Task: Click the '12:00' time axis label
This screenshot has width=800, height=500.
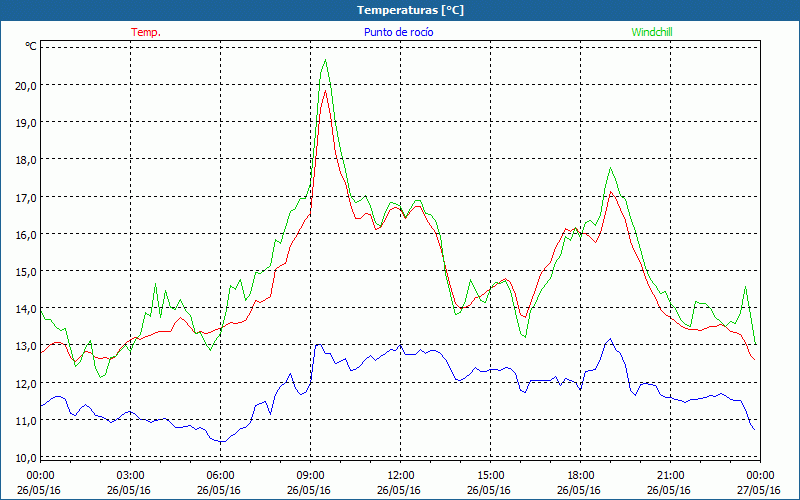Action: [x=401, y=476]
